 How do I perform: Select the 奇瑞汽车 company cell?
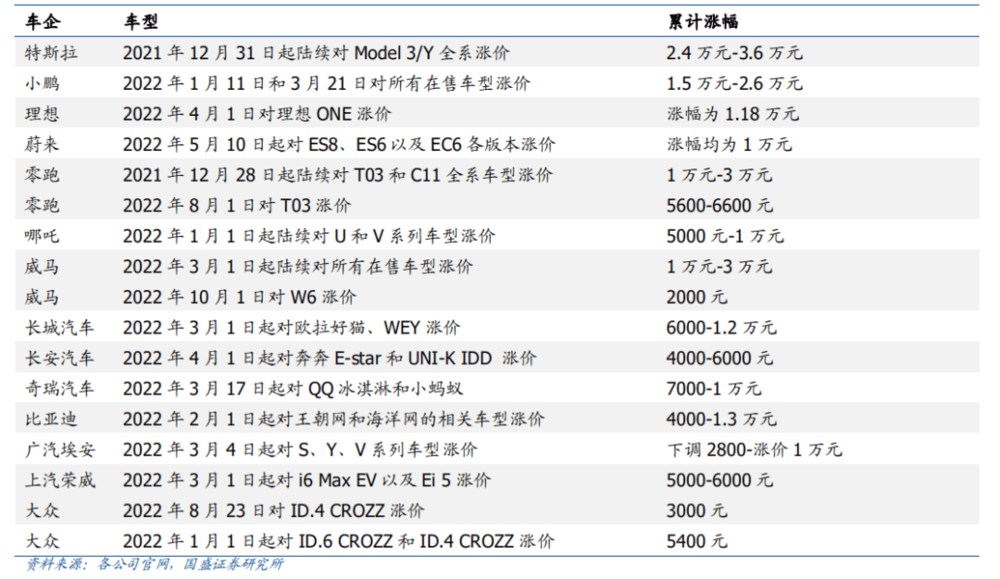tap(60, 389)
